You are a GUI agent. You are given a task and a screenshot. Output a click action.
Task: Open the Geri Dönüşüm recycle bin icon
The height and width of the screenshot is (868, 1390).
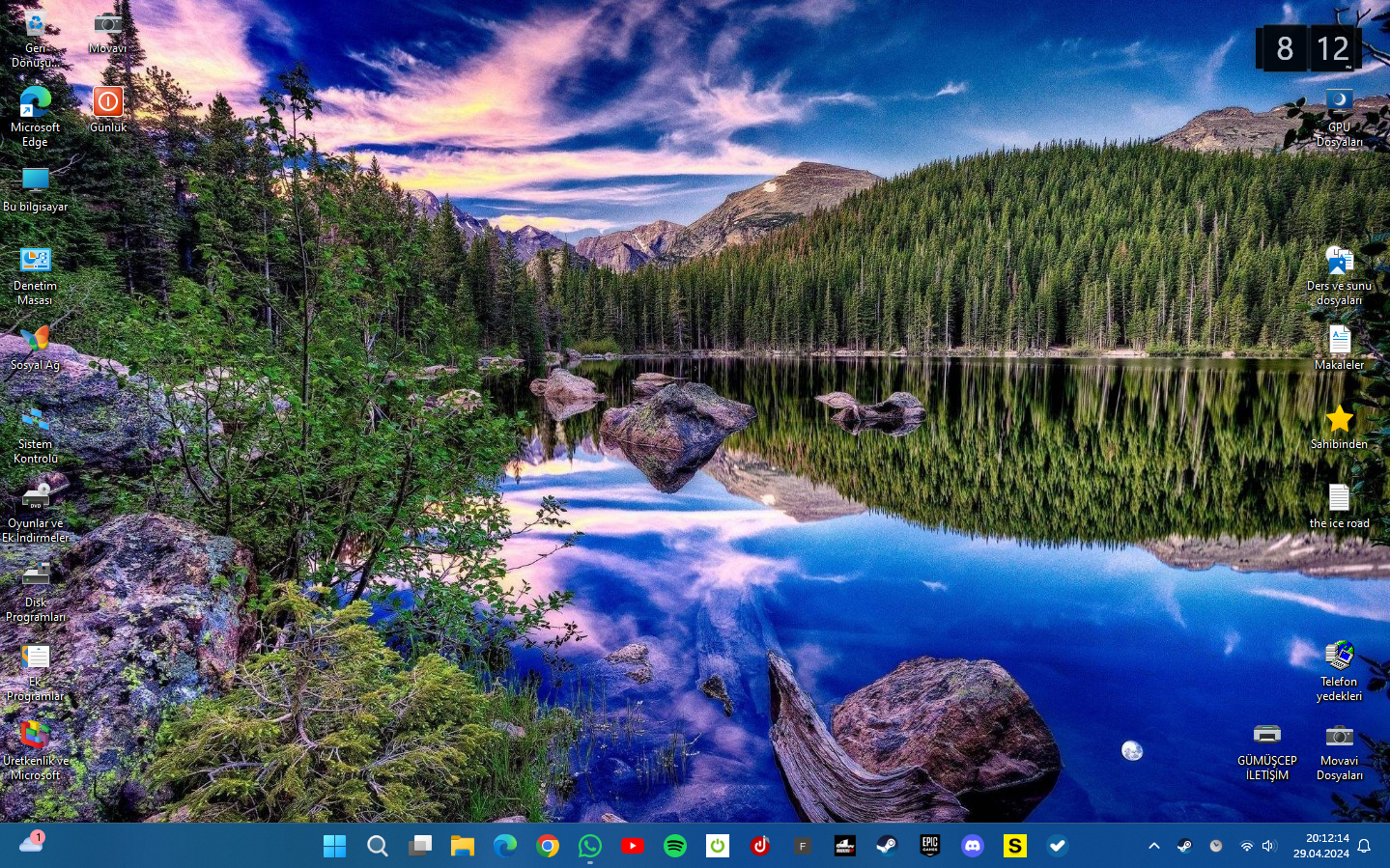35,39
